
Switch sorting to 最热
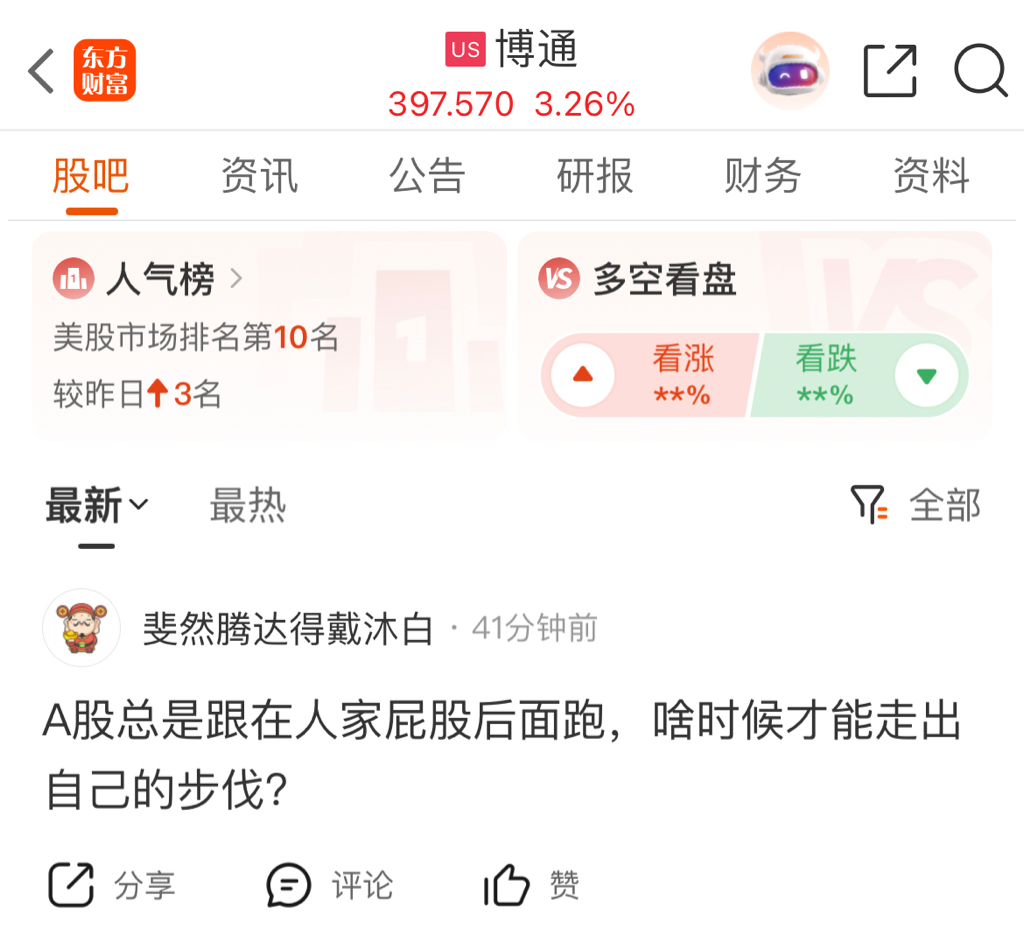[248, 506]
